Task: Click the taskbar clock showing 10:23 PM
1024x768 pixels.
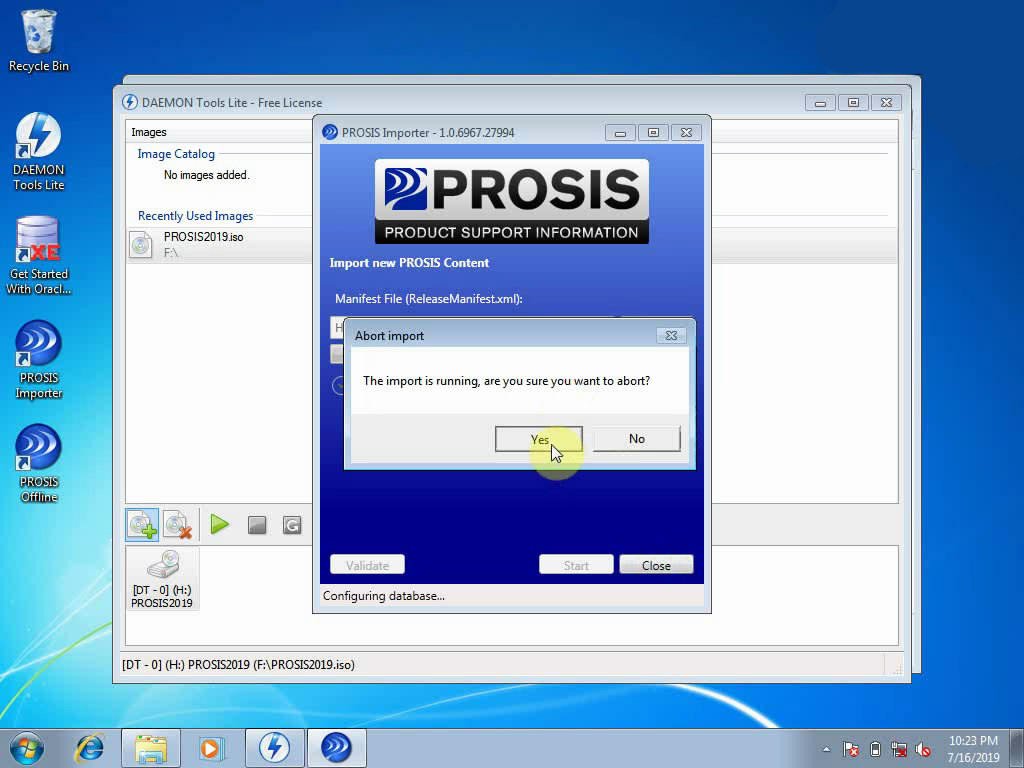Action: [973, 748]
